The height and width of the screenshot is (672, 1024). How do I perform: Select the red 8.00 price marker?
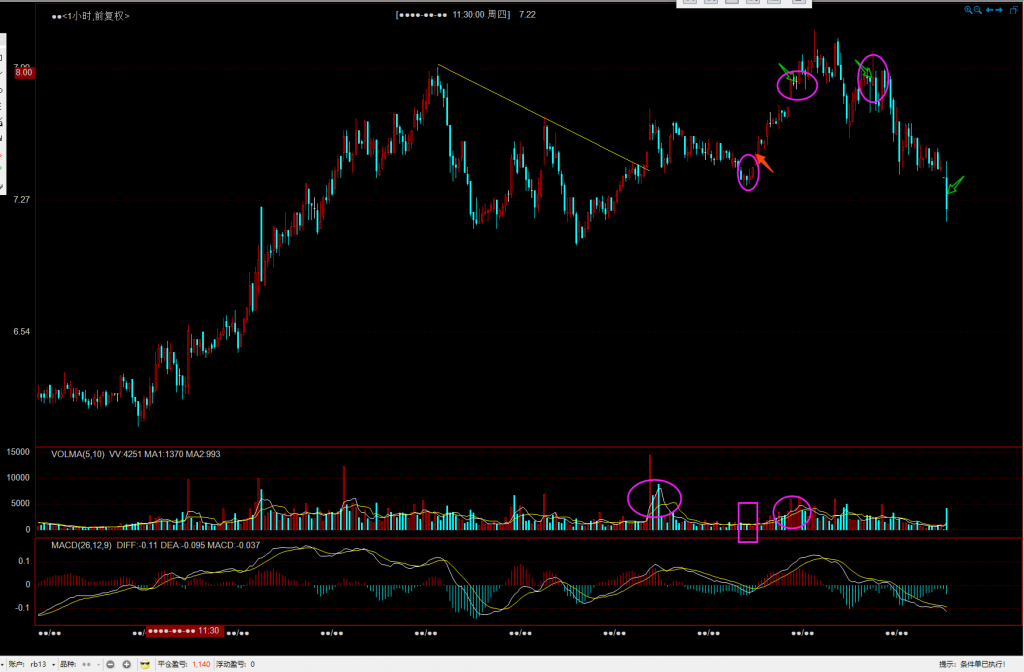click(x=25, y=72)
